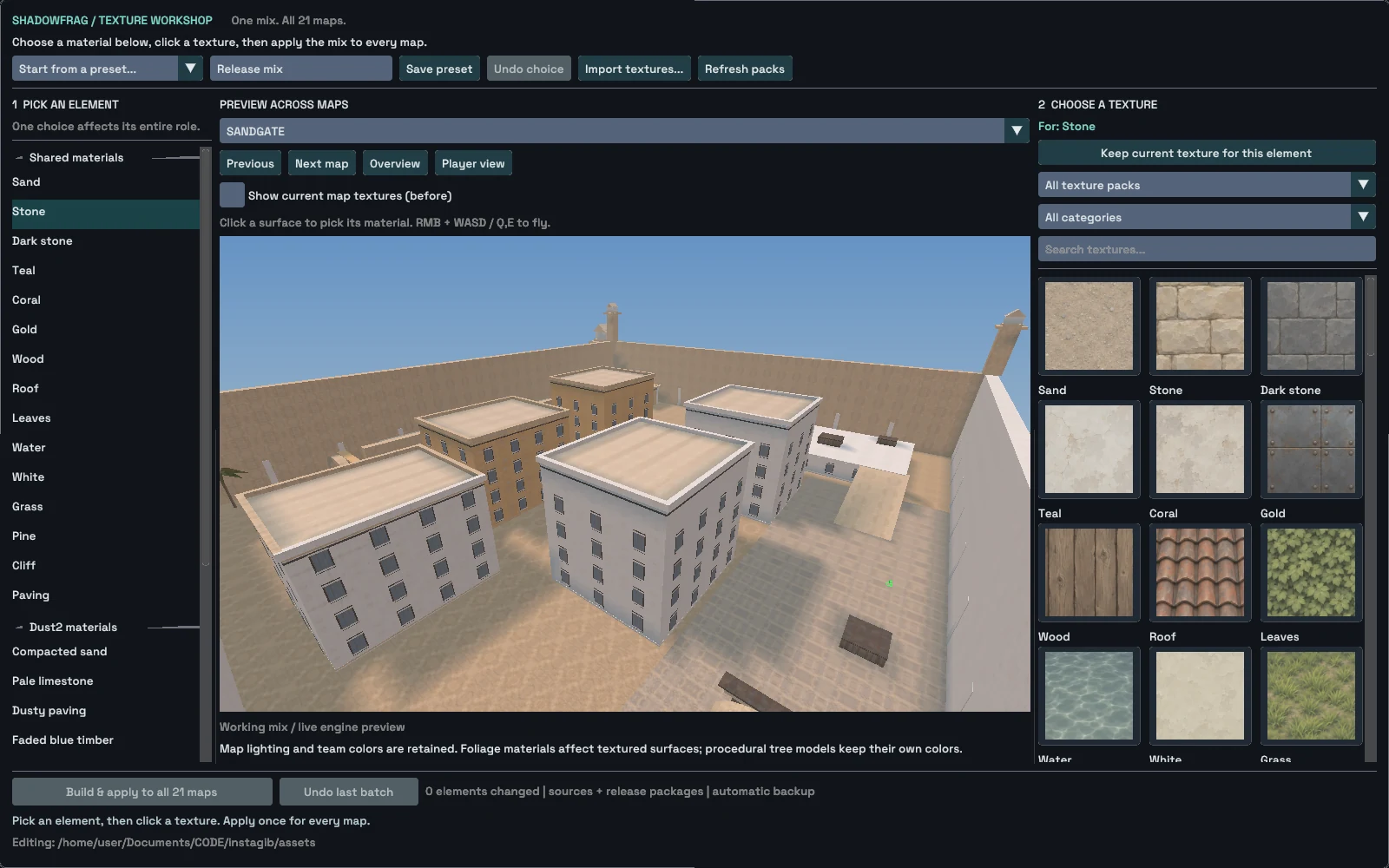The height and width of the screenshot is (868, 1389).
Task: Choose the Coral texture thumbnail
Action: [1200, 450]
